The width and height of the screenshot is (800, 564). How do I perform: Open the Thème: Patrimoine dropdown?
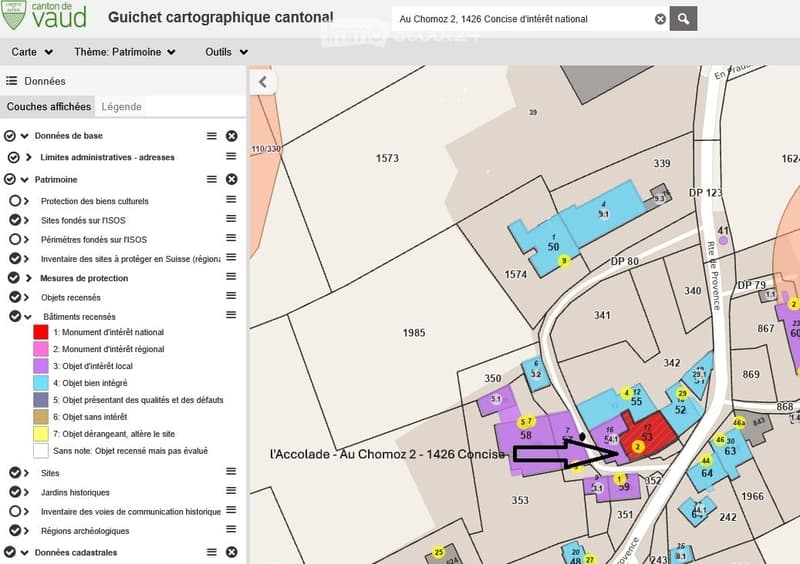coord(124,52)
